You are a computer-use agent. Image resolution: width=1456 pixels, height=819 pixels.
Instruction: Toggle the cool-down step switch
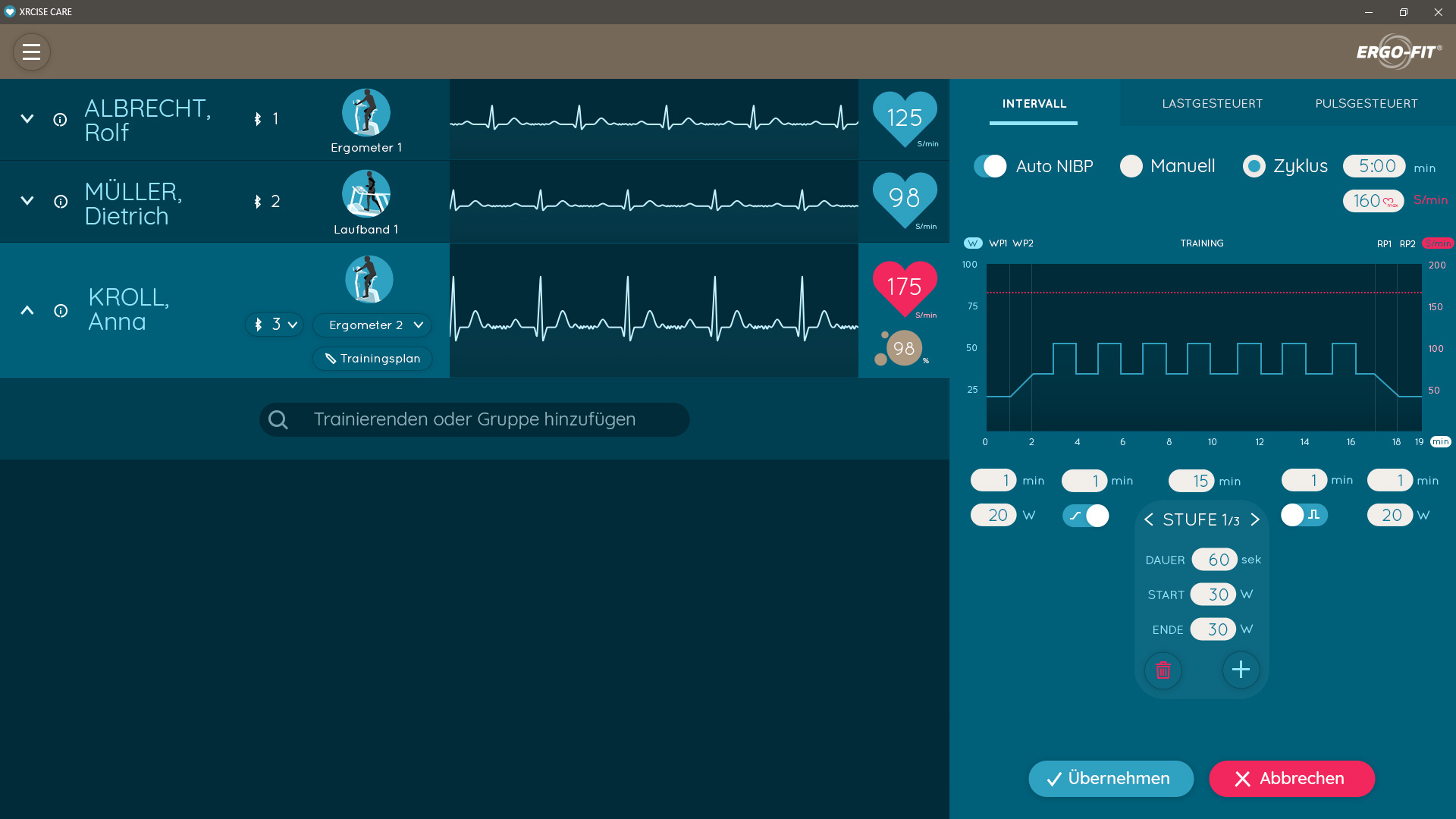1304,515
